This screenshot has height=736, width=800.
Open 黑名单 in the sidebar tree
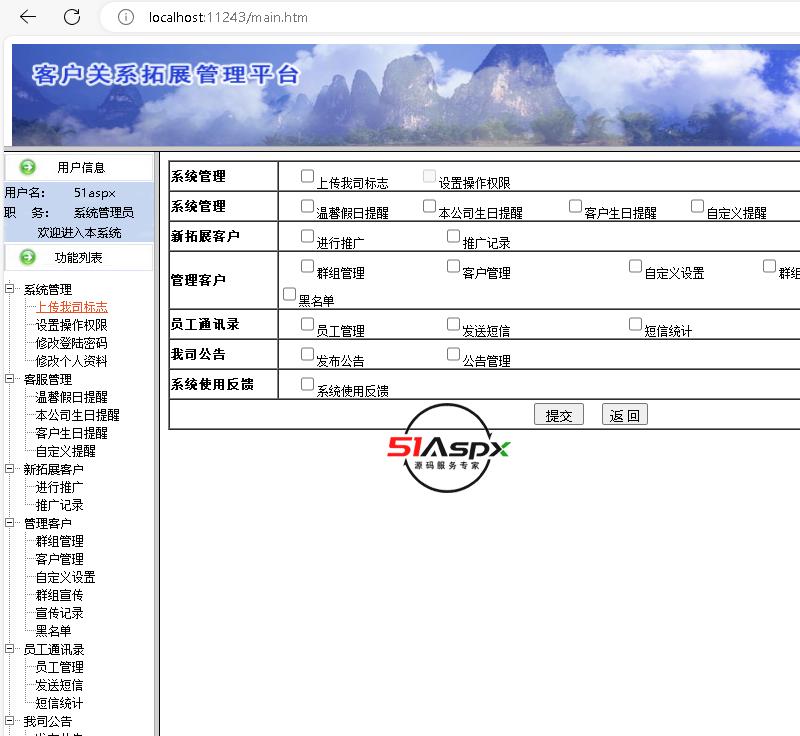pos(54,631)
